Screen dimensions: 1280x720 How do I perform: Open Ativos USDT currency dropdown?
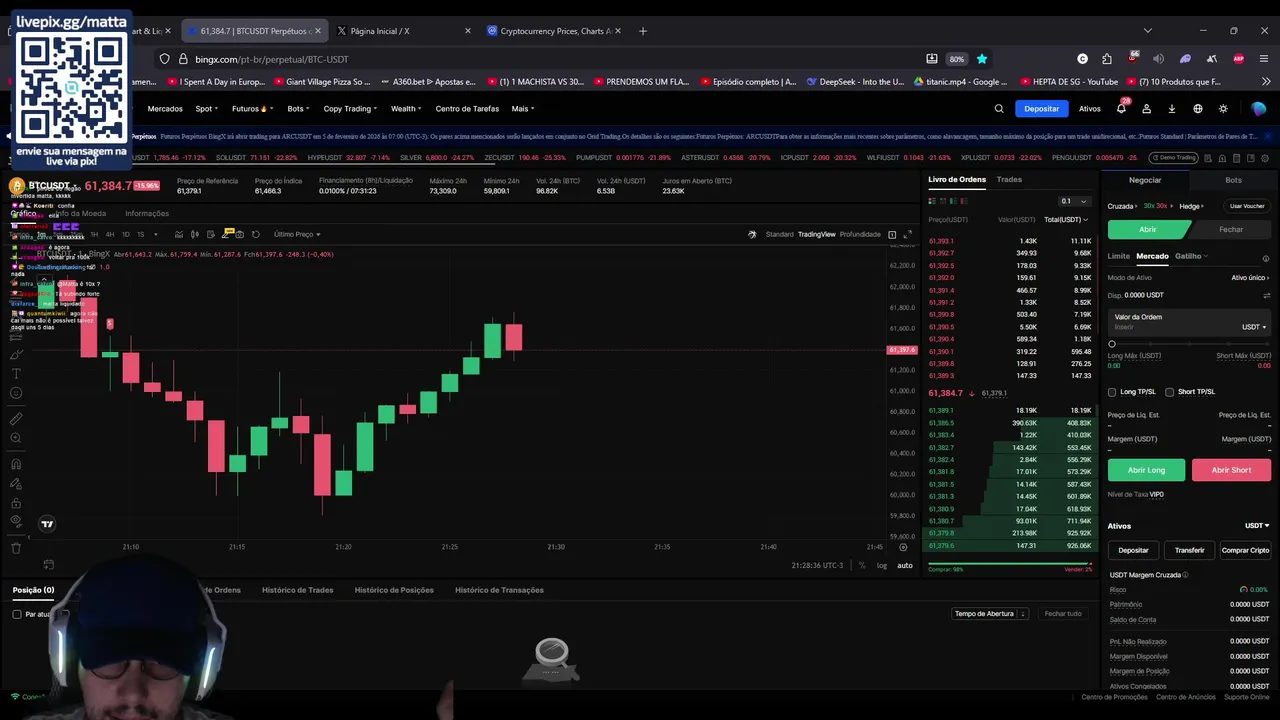point(1257,526)
